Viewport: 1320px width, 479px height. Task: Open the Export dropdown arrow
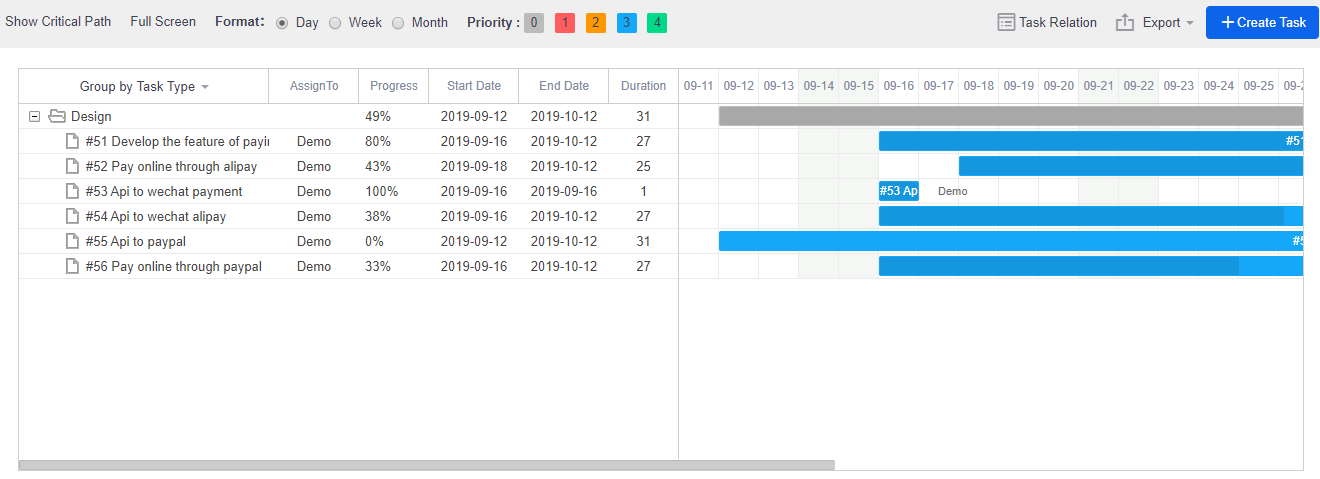coord(1190,23)
